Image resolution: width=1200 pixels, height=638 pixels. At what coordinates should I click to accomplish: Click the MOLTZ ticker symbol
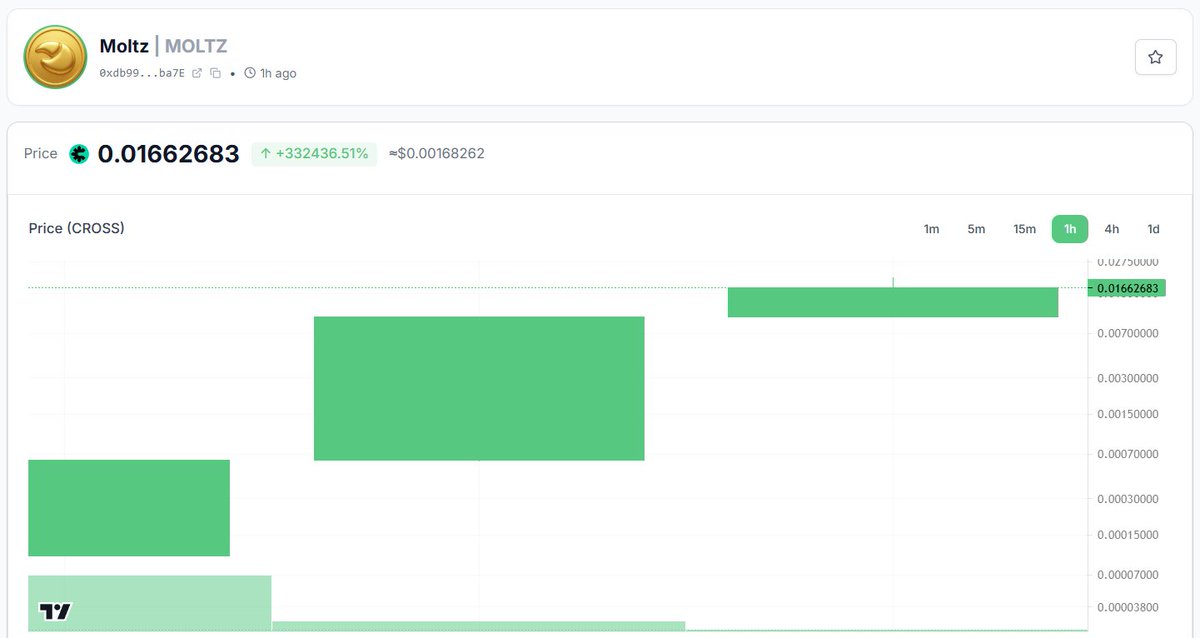click(196, 46)
